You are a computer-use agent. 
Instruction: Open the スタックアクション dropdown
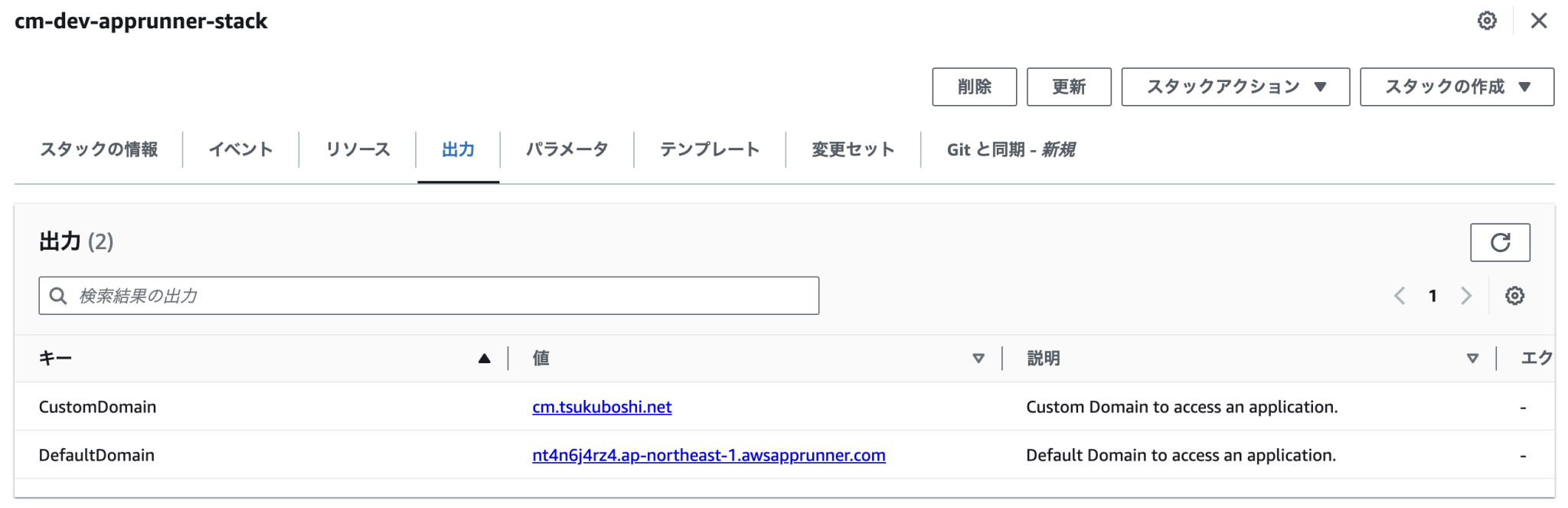tap(1234, 87)
